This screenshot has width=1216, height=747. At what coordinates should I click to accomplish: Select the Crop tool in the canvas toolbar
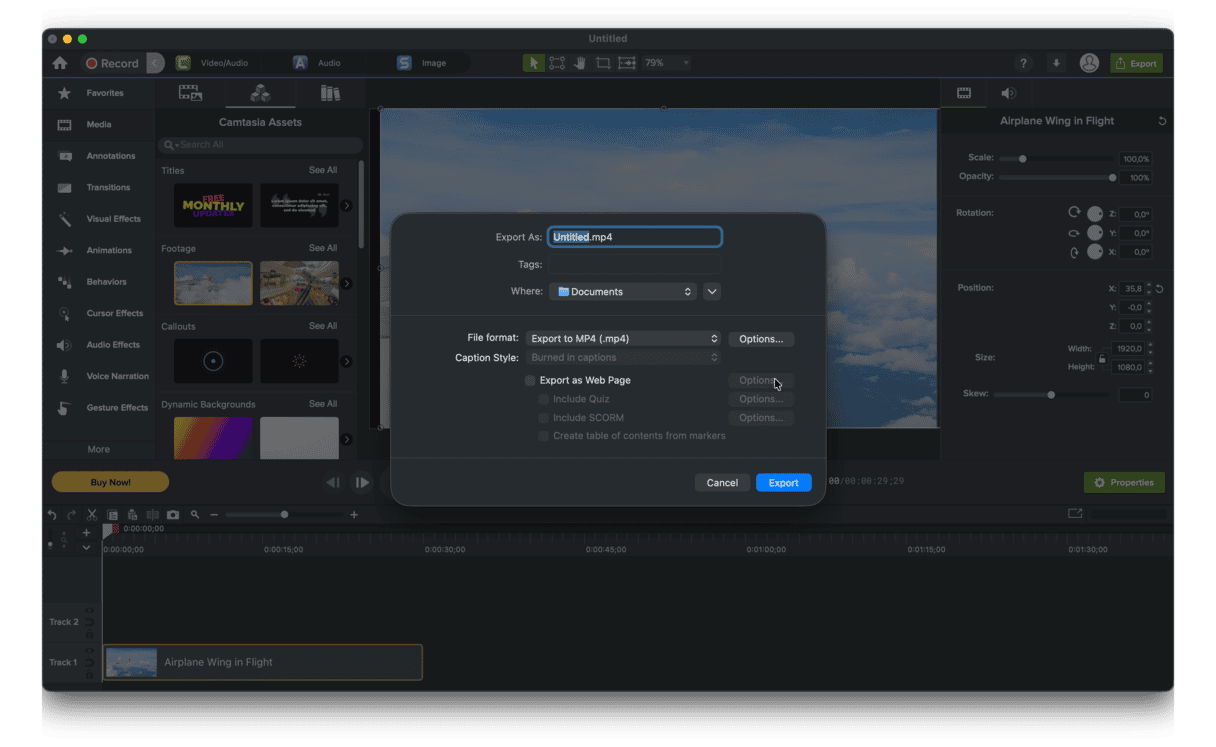(603, 63)
